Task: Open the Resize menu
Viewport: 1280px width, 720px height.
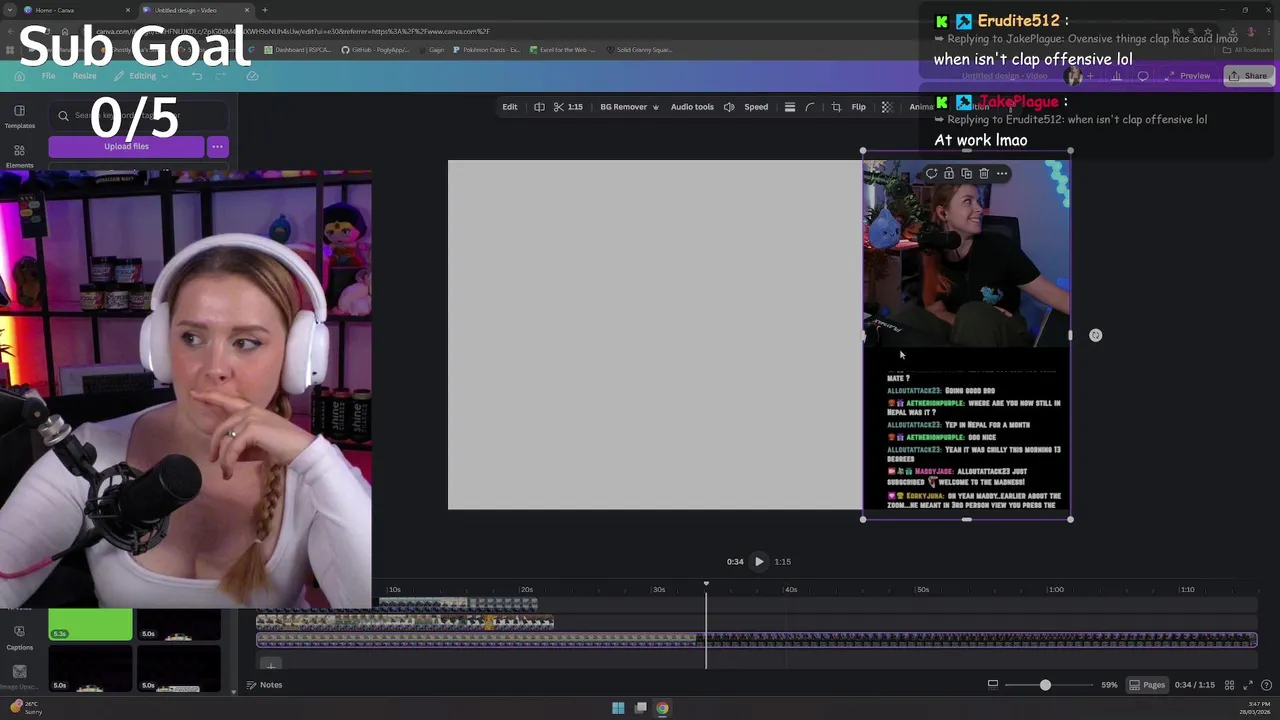Action: click(x=84, y=76)
